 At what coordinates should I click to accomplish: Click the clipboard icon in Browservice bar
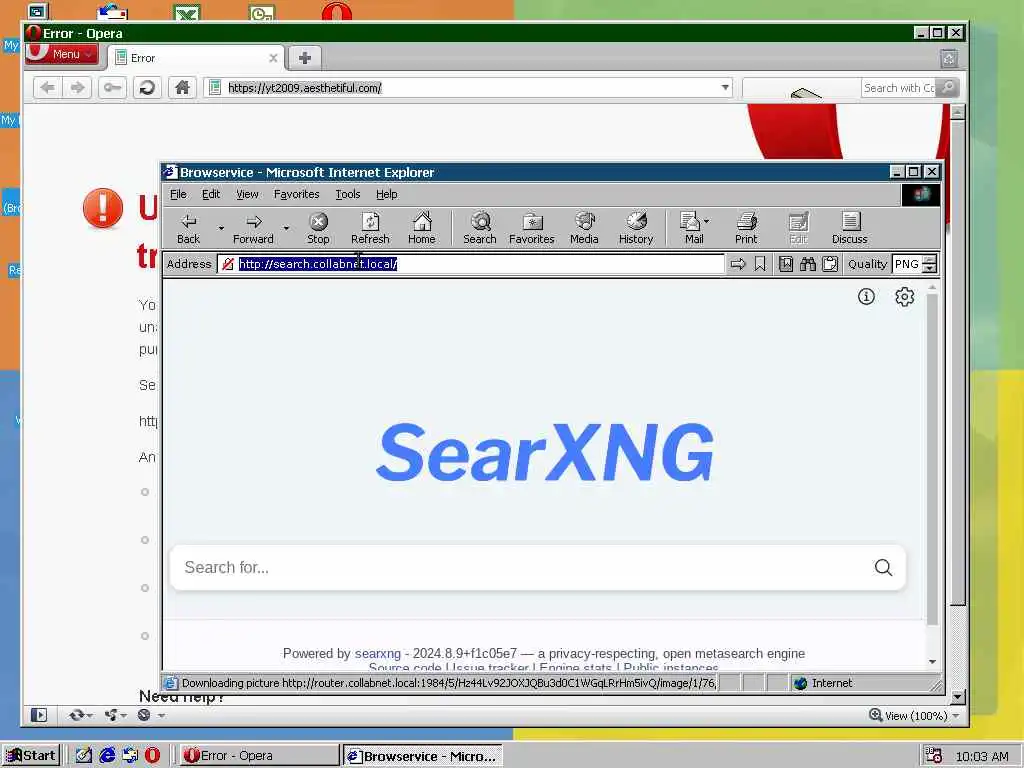(x=830, y=264)
